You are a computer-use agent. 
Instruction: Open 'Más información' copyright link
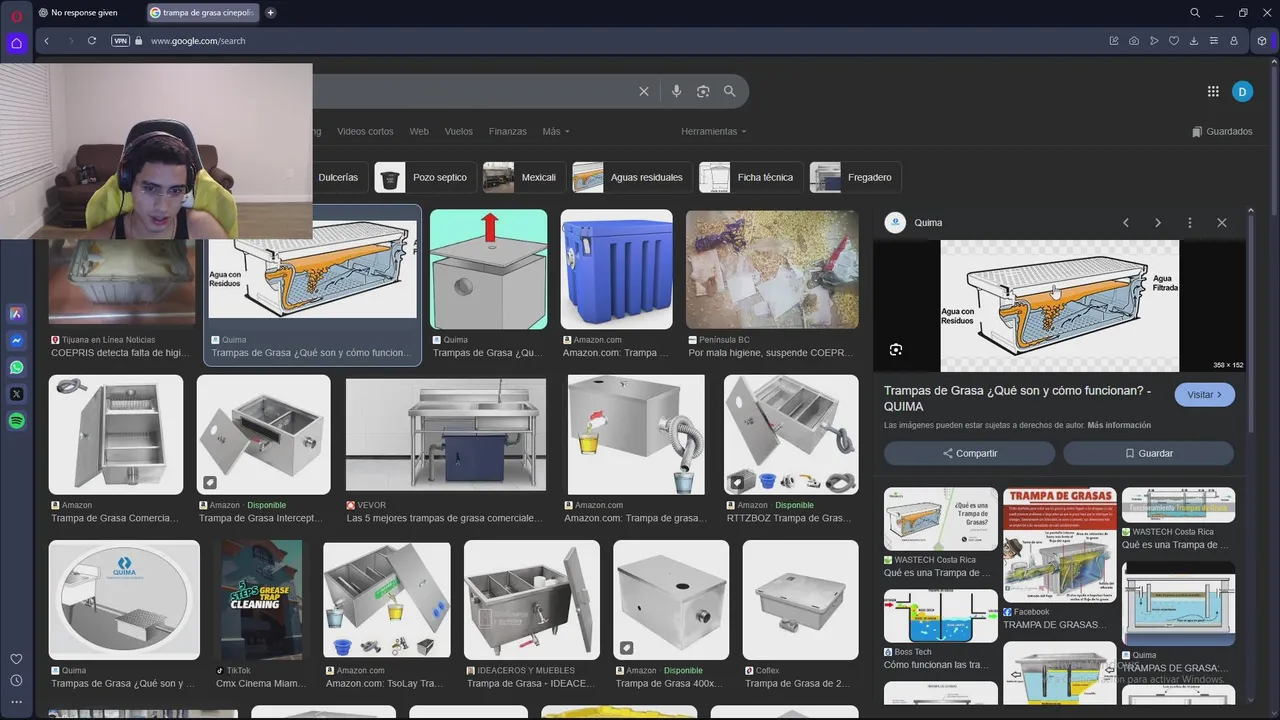point(1119,425)
